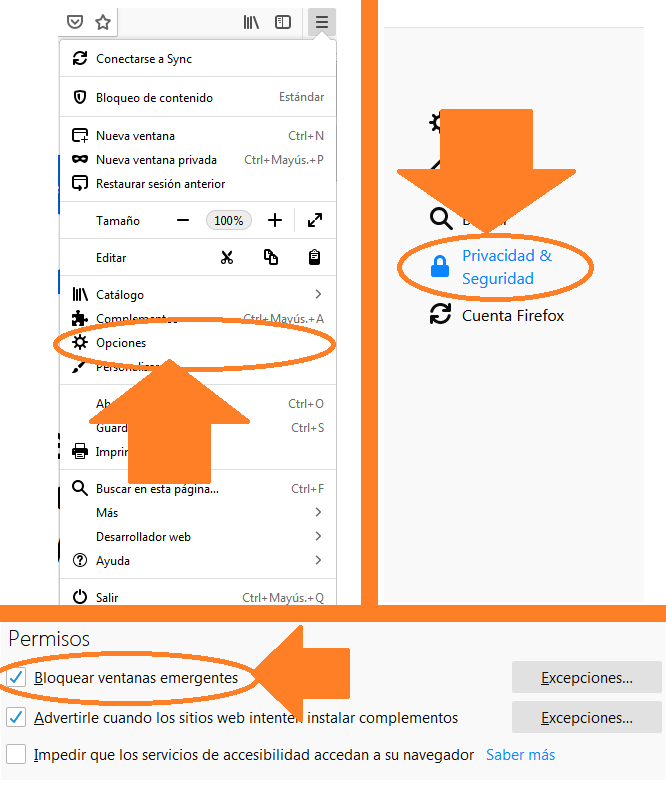
Task: Uncheck Bloquear ventanas emergentes
Action: coord(16,678)
